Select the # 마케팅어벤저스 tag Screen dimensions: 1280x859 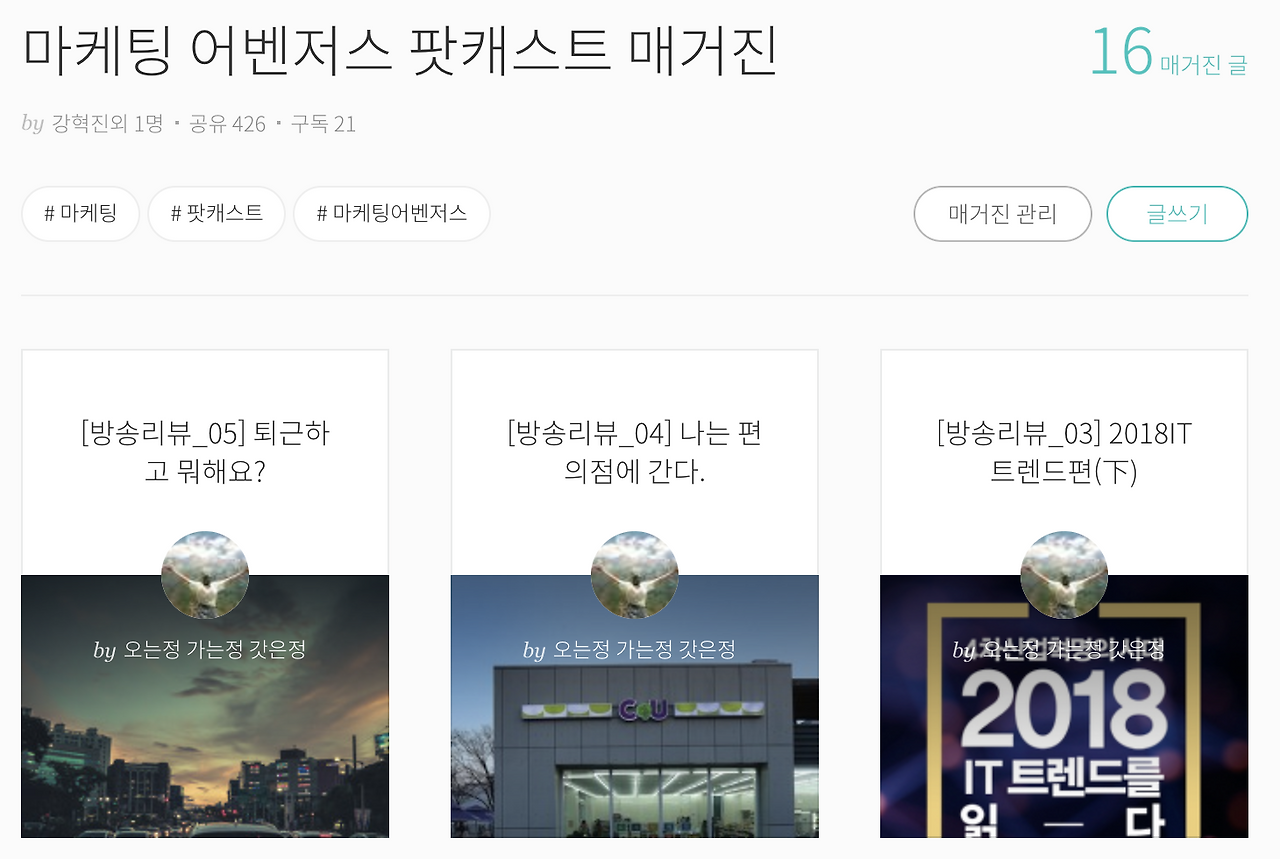(x=391, y=214)
